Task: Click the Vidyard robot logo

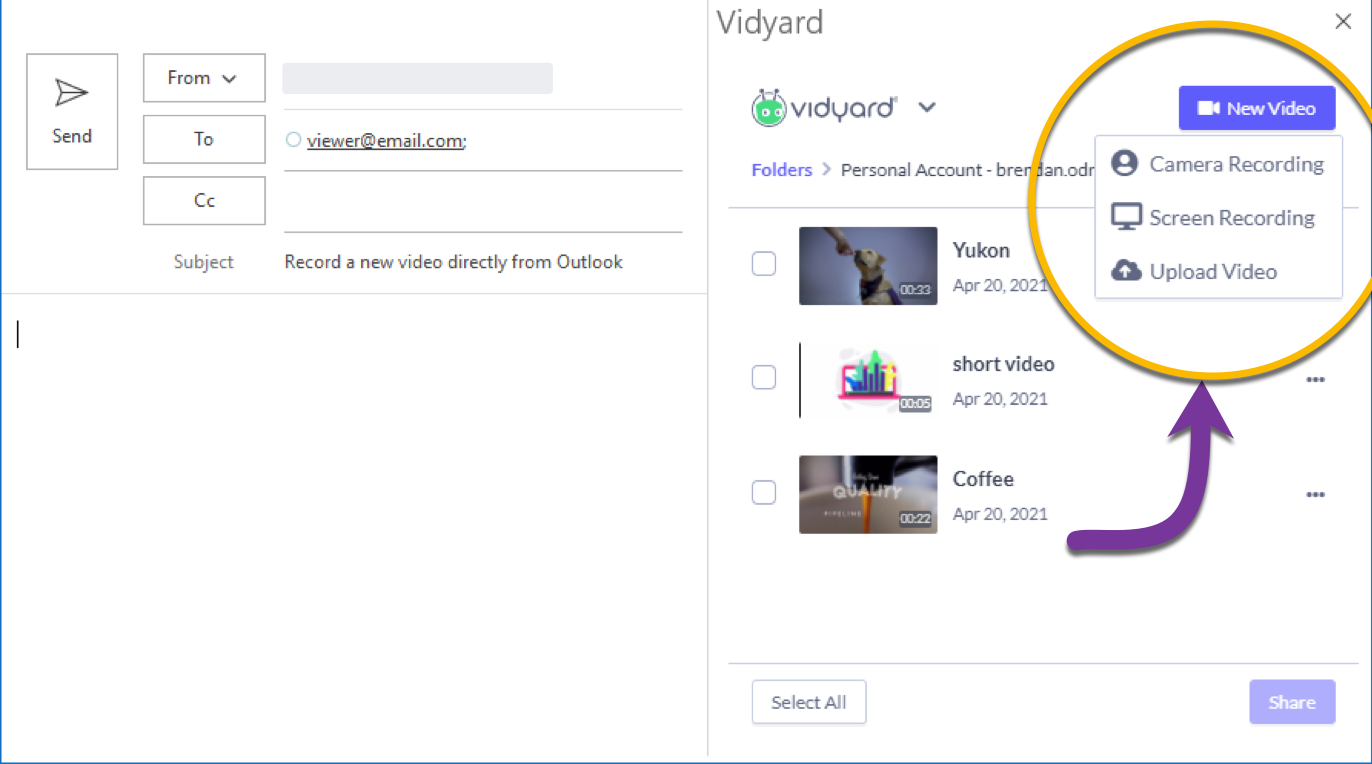Action: coord(768,108)
